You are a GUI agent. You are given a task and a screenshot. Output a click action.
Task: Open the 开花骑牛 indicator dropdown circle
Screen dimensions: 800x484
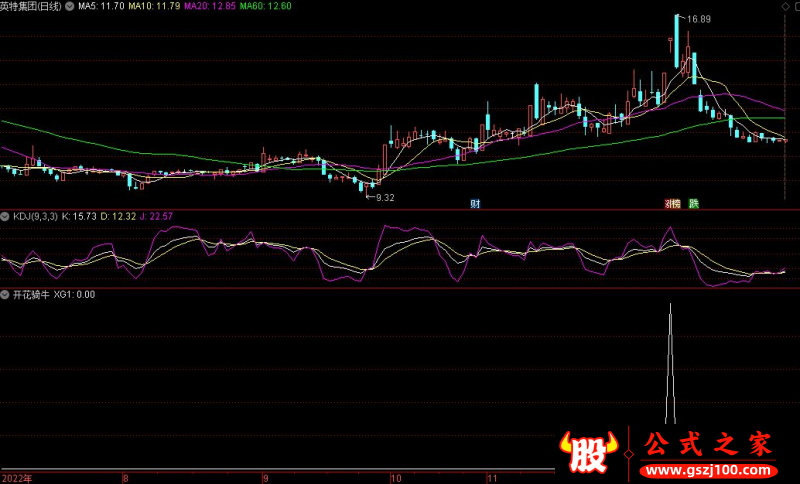click(6, 295)
